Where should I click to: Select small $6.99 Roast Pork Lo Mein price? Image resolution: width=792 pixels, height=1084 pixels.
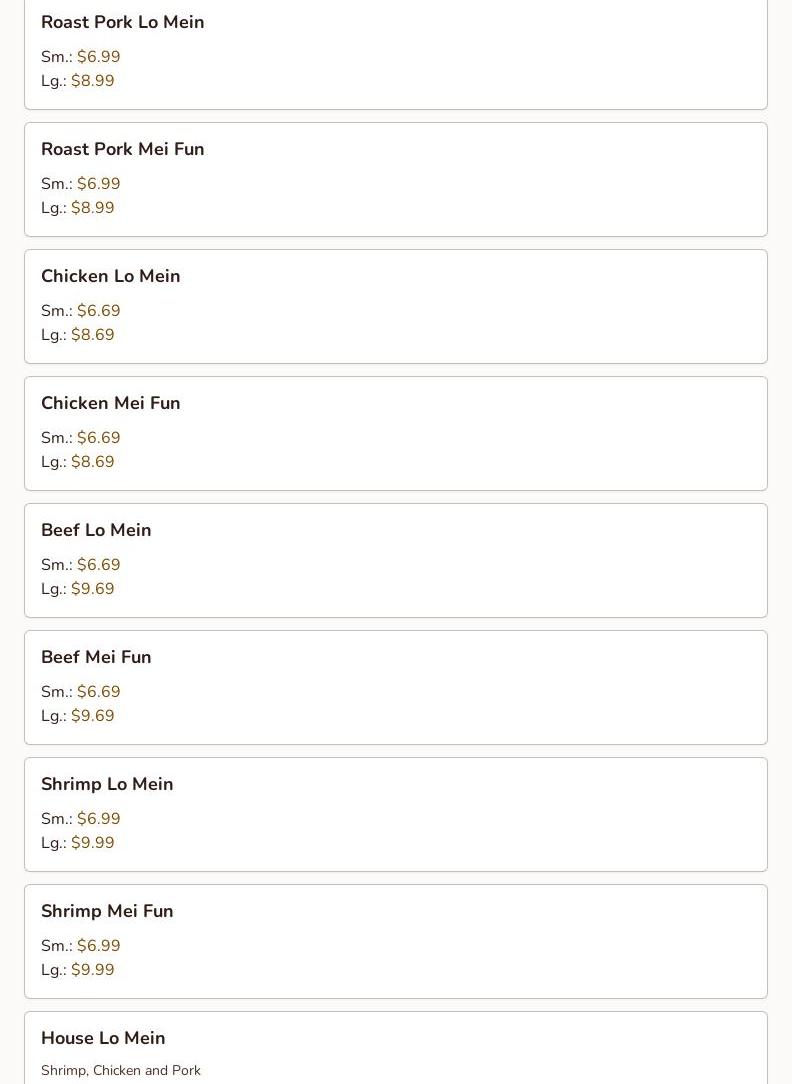click(x=98, y=57)
